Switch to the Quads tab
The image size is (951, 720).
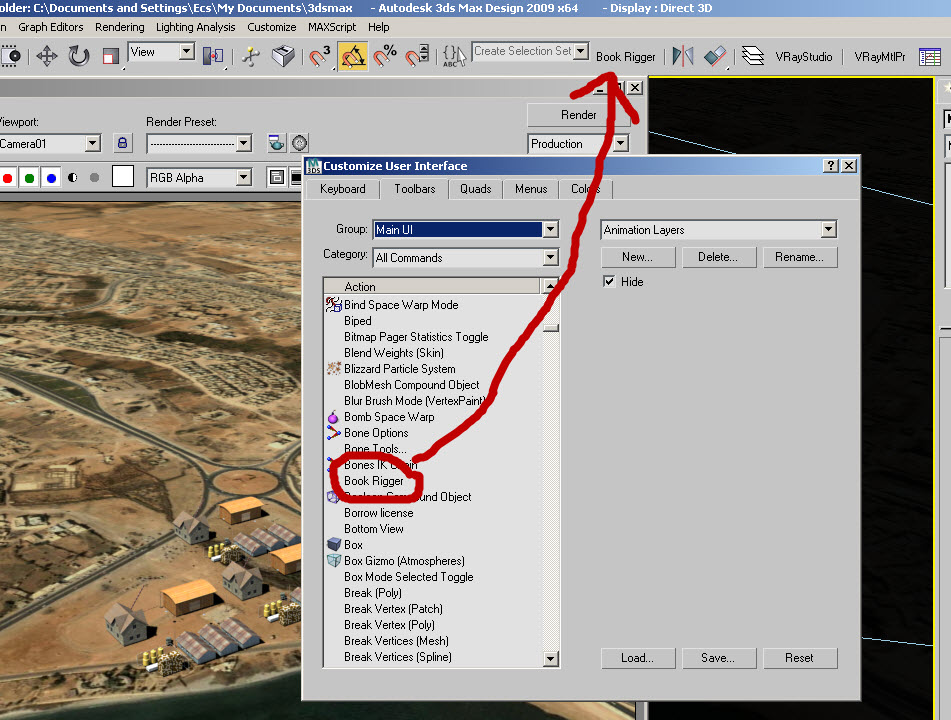(x=476, y=189)
